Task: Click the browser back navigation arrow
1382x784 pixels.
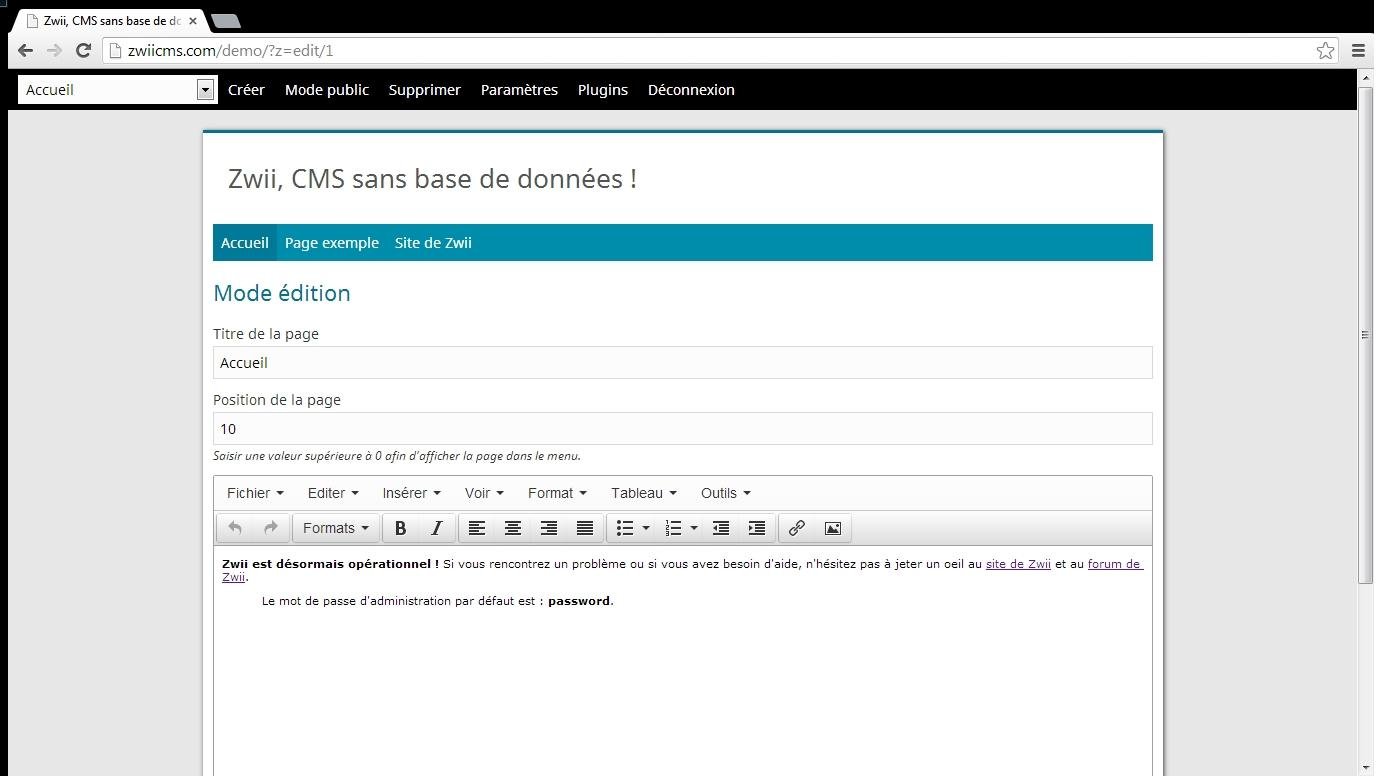Action: (x=24, y=50)
